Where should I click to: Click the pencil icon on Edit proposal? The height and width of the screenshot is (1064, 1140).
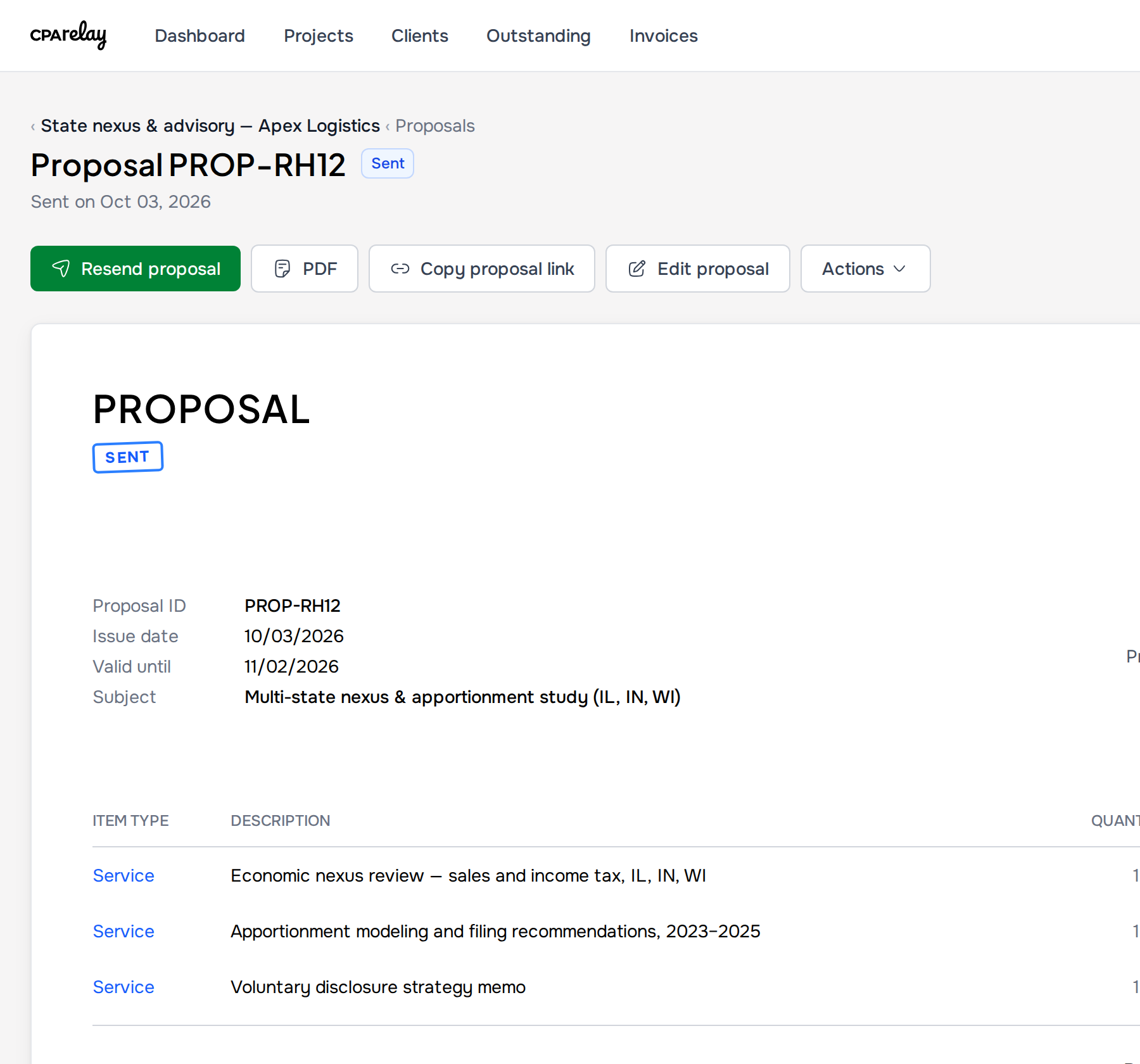[x=637, y=269]
